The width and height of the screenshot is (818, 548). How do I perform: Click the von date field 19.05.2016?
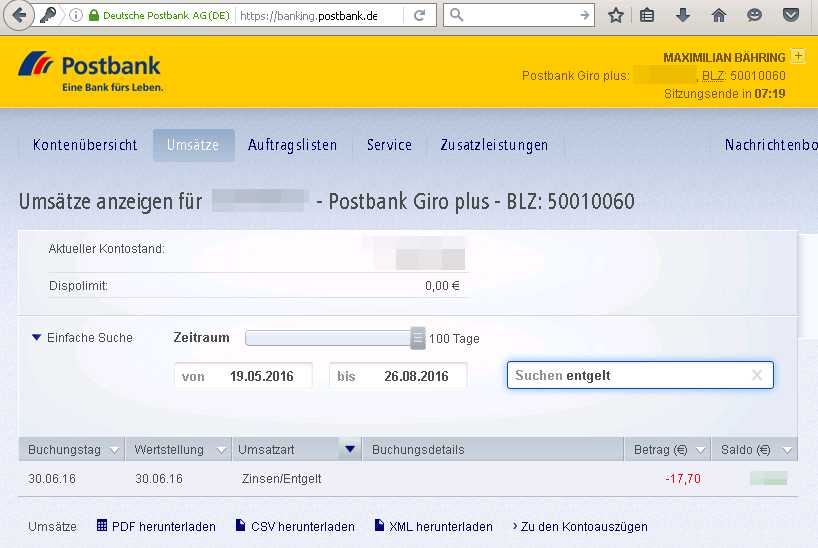(x=243, y=376)
